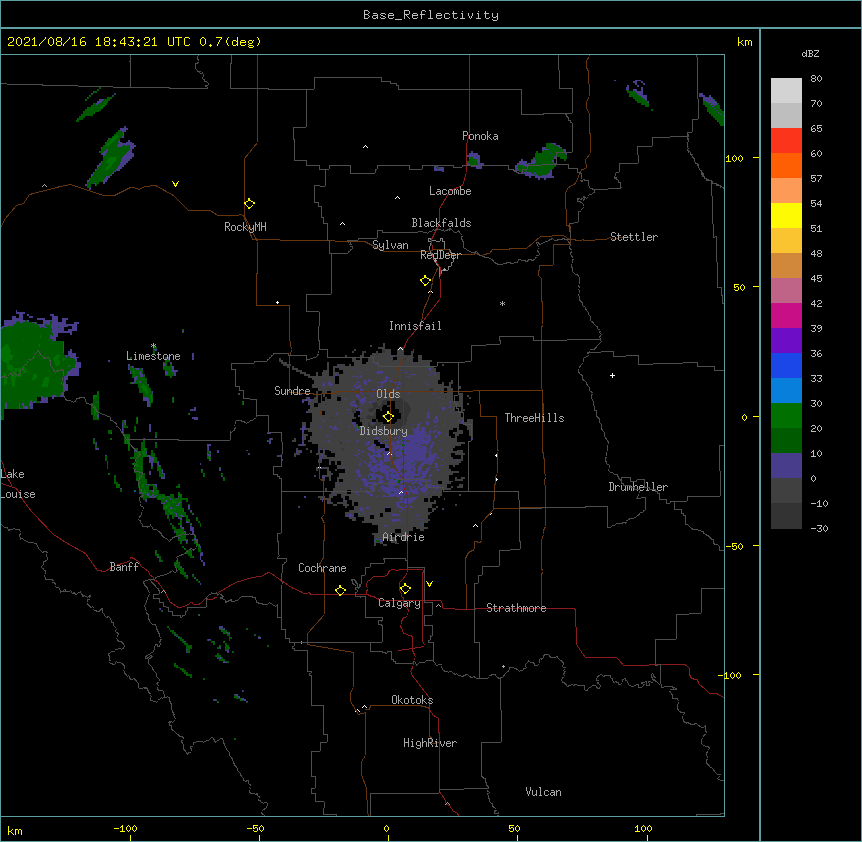Viewport: 862px width, 842px height.
Task: Click the RedDeer city label
Action: click(x=440, y=255)
